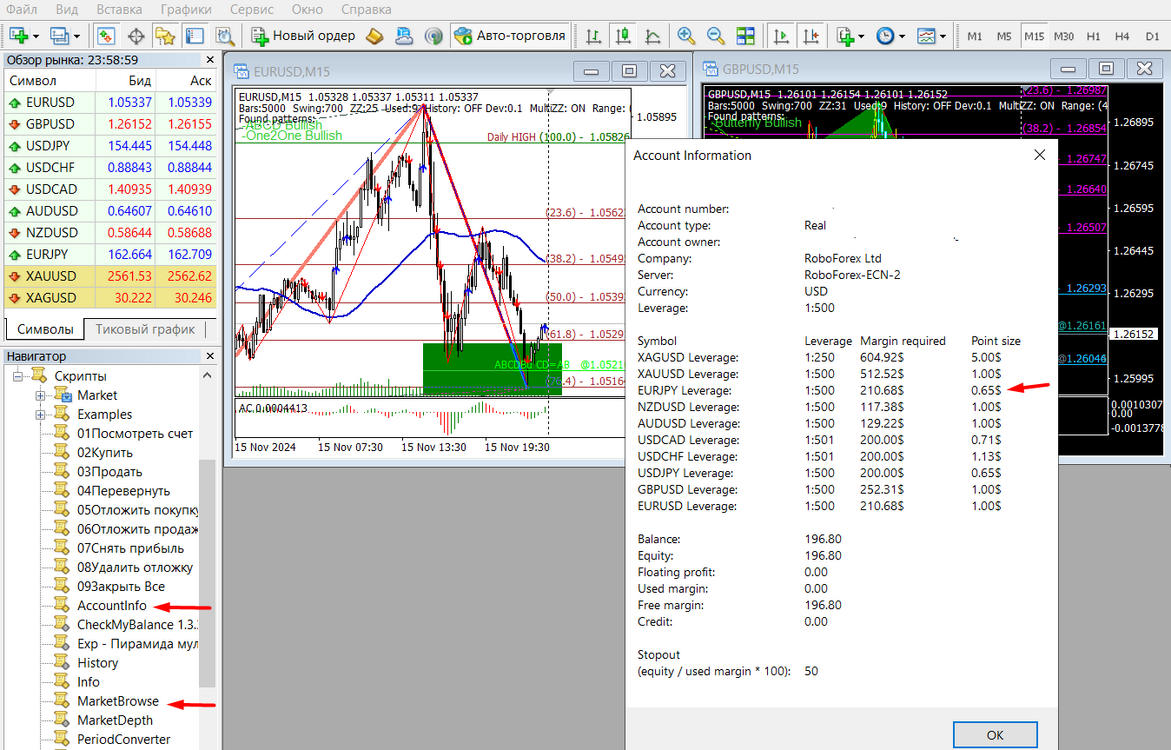Switch to line chart type icon

coord(653,35)
